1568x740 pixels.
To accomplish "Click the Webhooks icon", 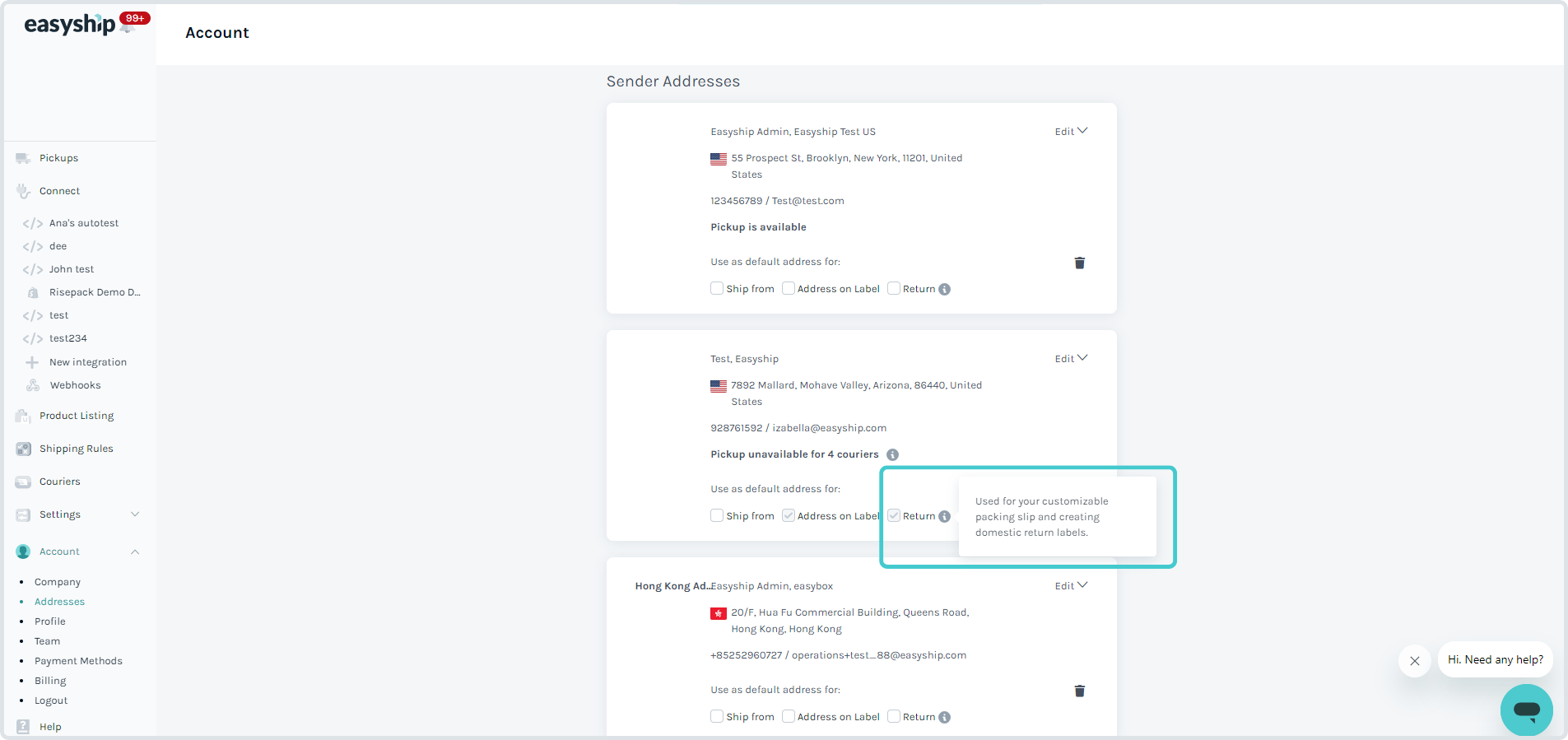I will pos(33,385).
